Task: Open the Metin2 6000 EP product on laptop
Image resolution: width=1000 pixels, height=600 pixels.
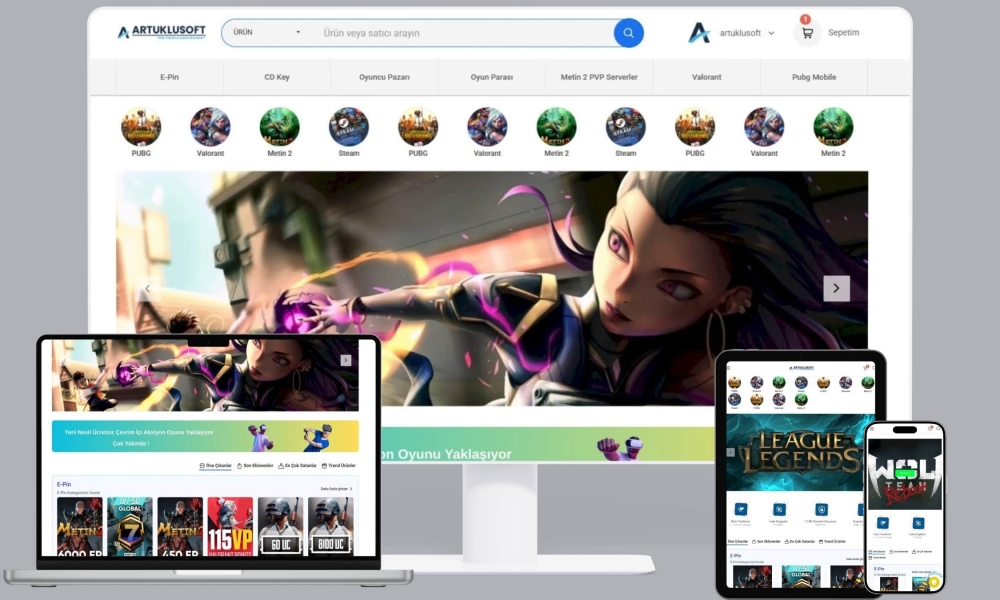Action: (80, 527)
